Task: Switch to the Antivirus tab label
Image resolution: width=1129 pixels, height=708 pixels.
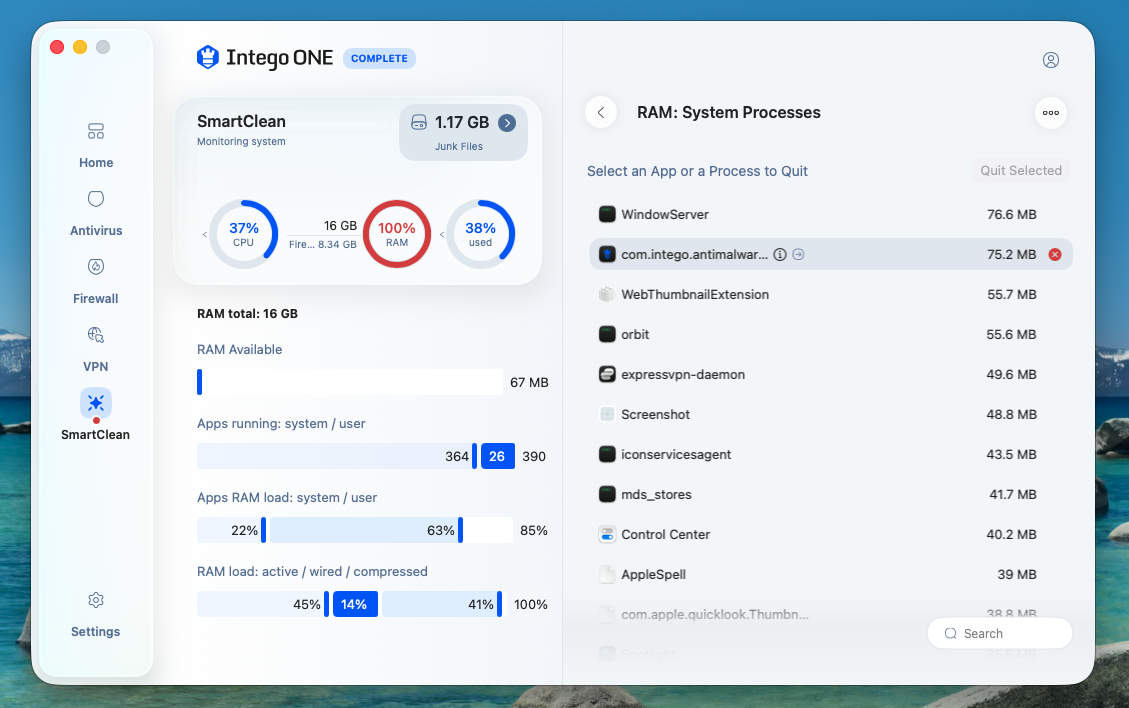Action: pyautogui.click(x=96, y=230)
